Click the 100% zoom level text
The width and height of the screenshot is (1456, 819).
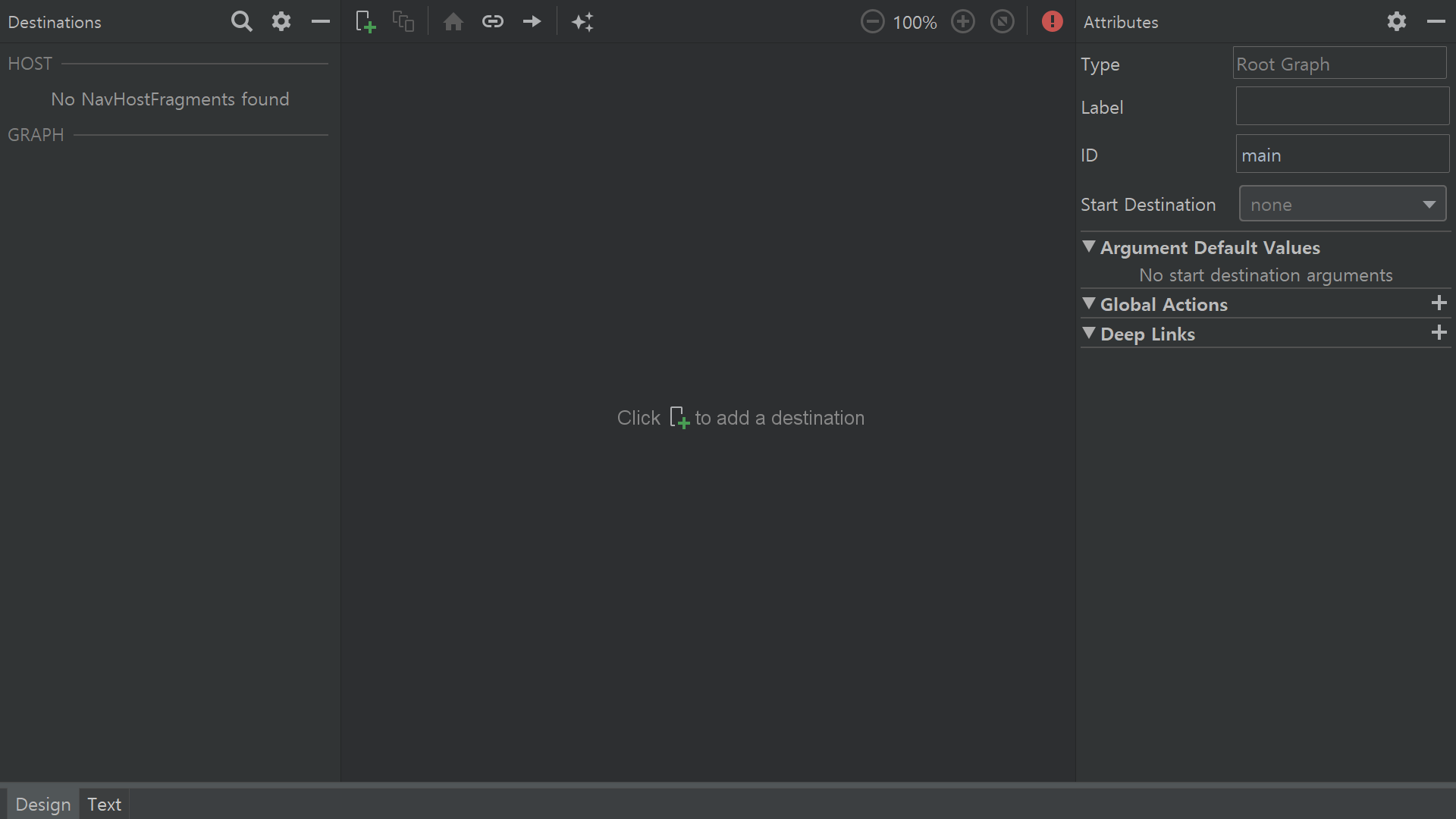(915, 23)
